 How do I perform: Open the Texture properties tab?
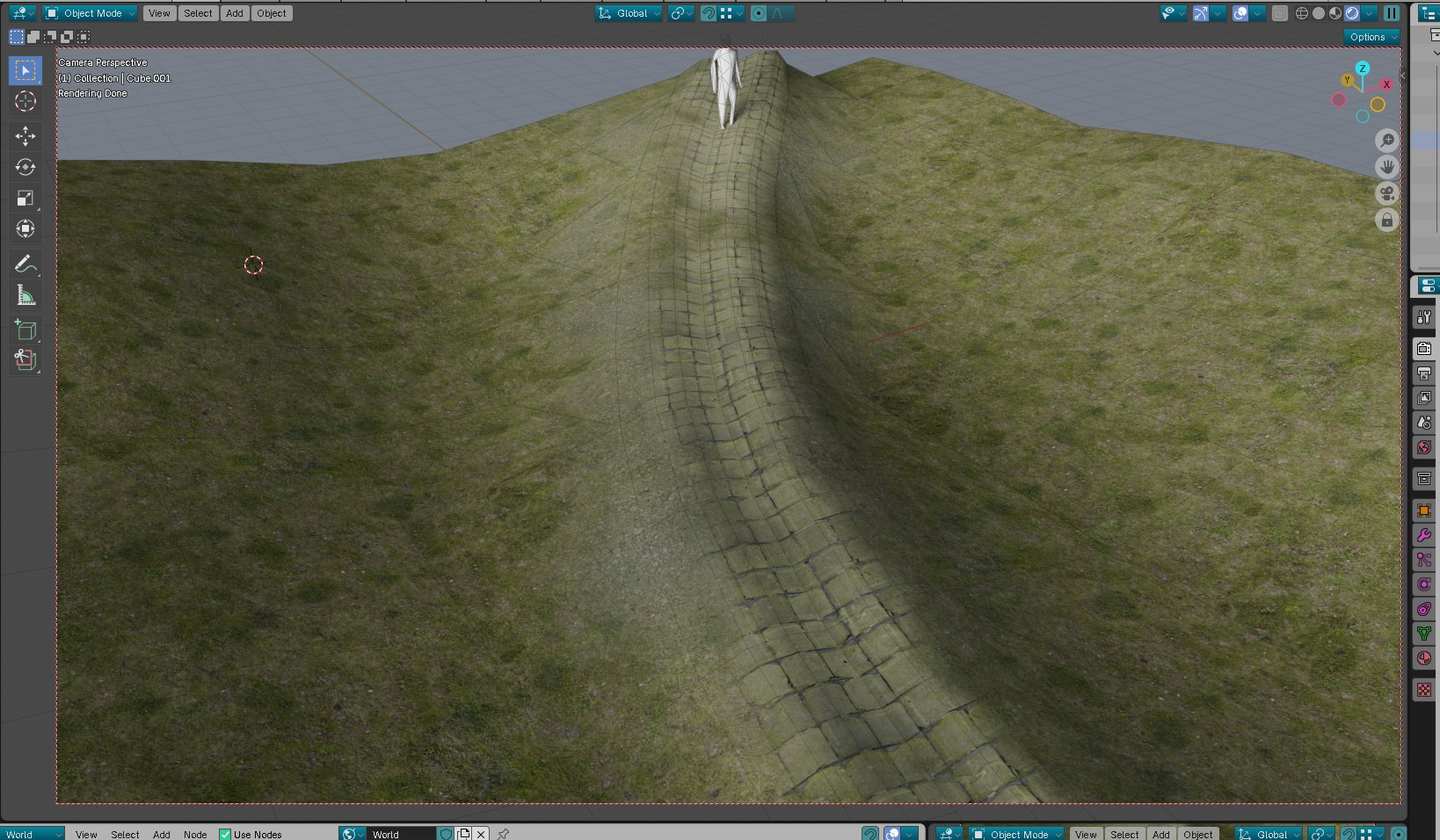point(1424,690)
